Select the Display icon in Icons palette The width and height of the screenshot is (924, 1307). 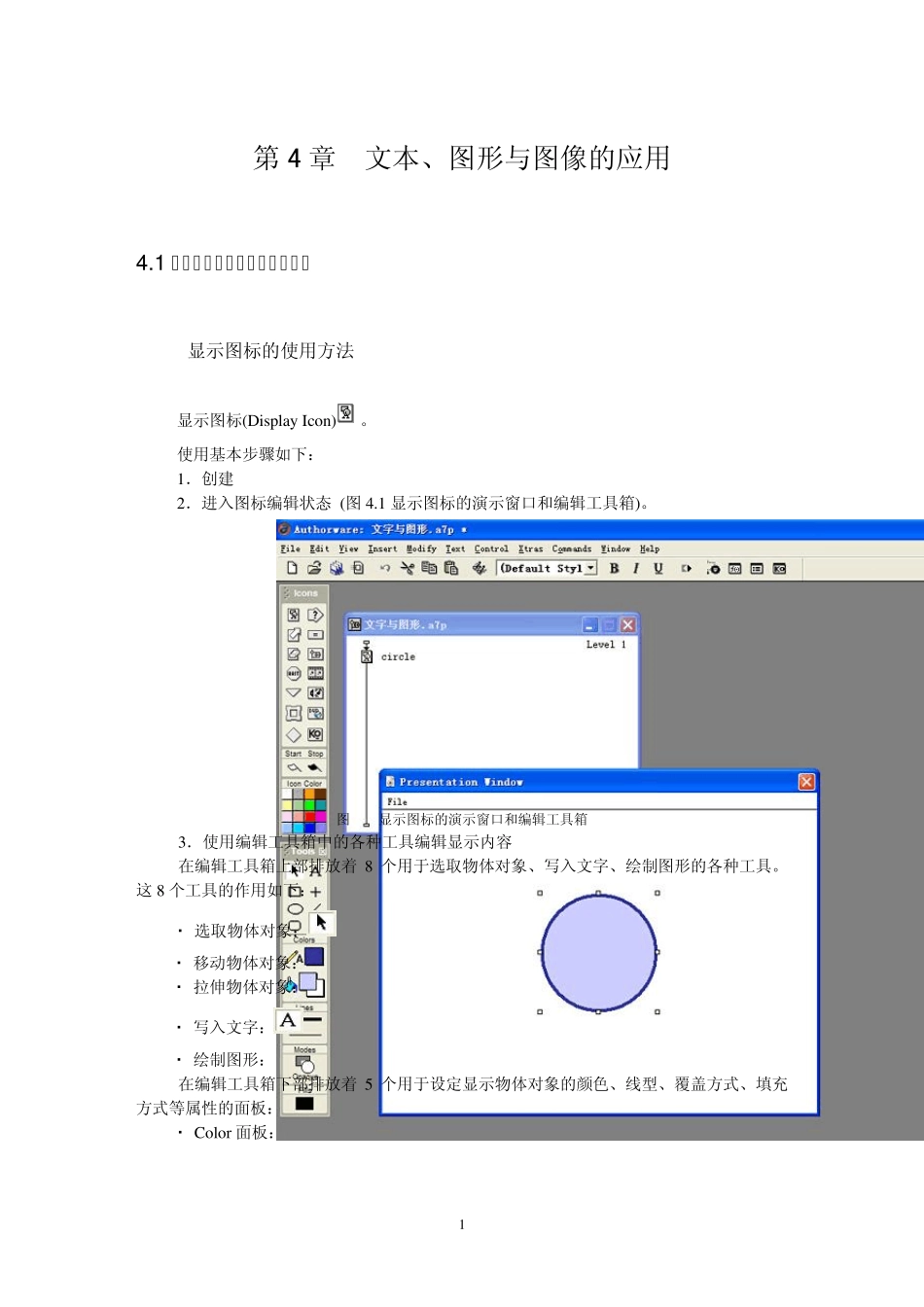[x=294, y=615]
